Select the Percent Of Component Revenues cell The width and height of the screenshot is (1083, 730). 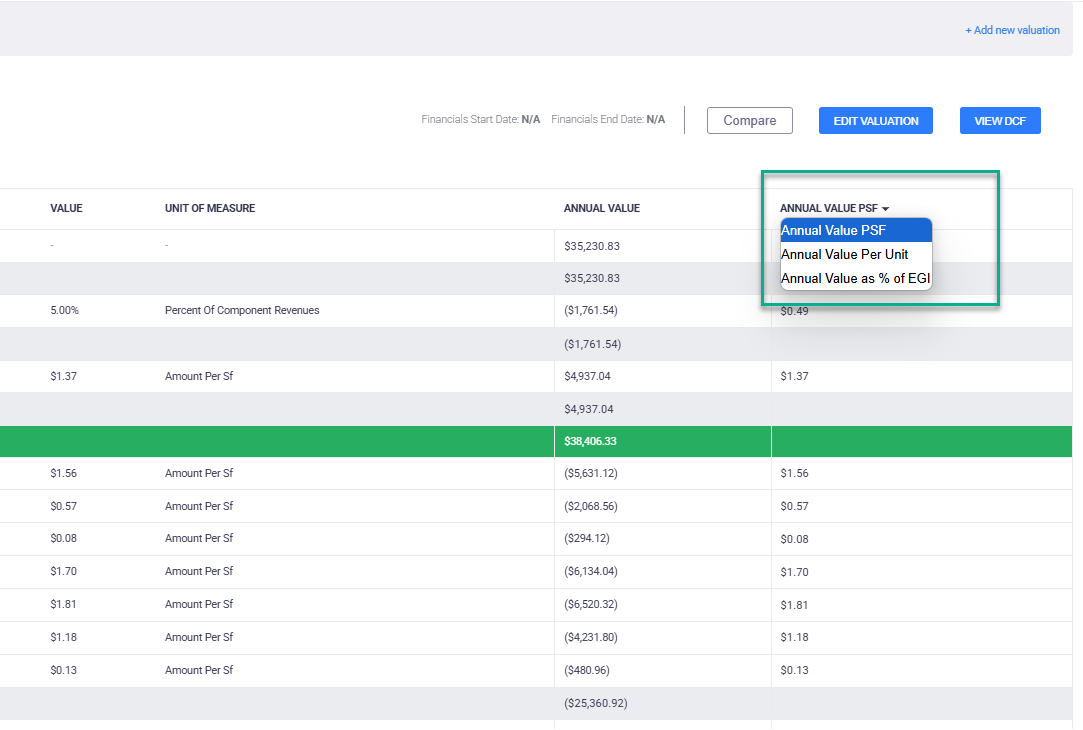click(x=242, y=310)
